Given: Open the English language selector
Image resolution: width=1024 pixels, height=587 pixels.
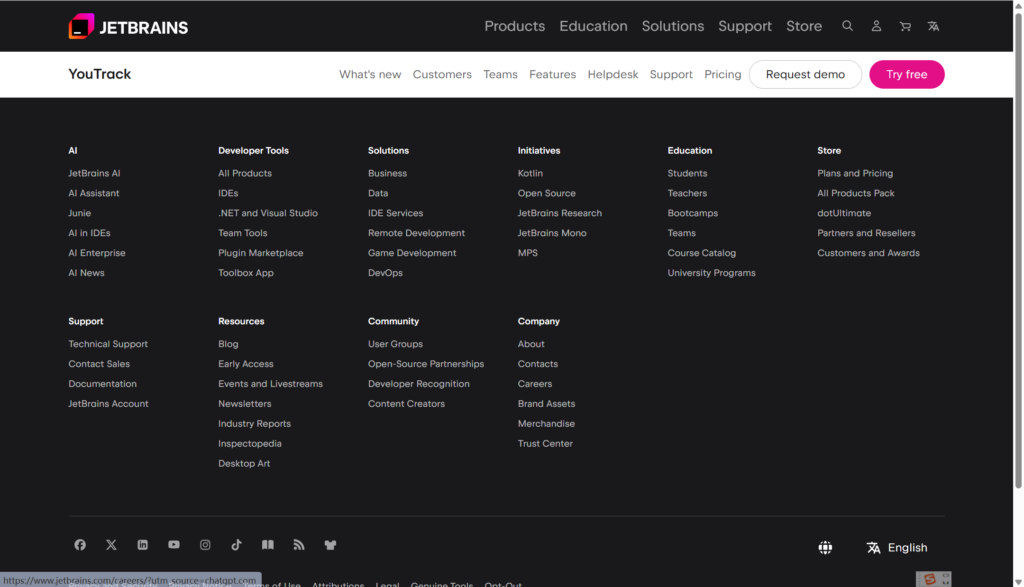Looking at the screenshot, I should pos(897,548).
